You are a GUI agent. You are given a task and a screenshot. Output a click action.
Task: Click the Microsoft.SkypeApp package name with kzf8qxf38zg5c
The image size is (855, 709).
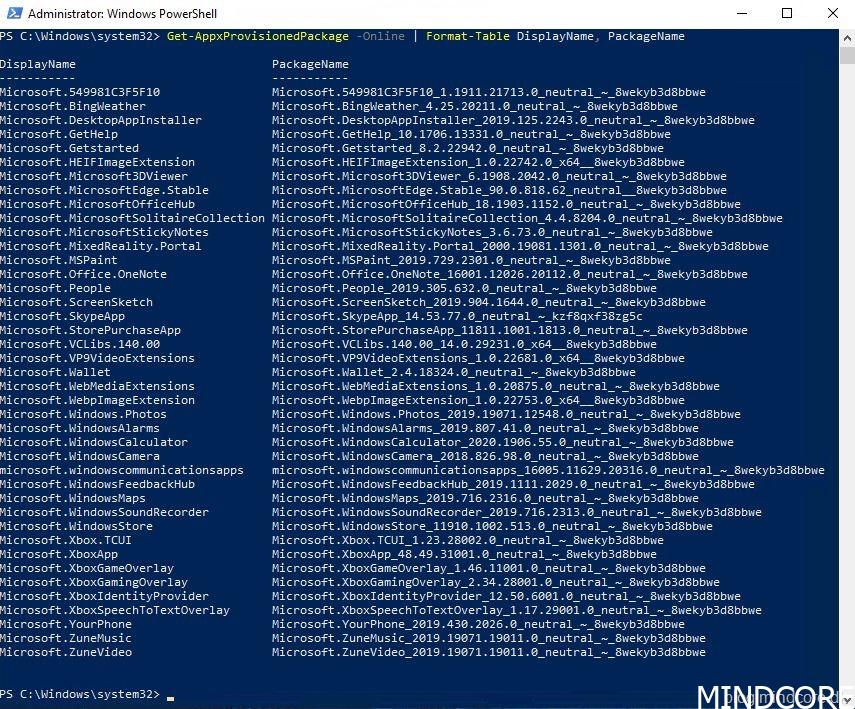(x=457, y=316)
